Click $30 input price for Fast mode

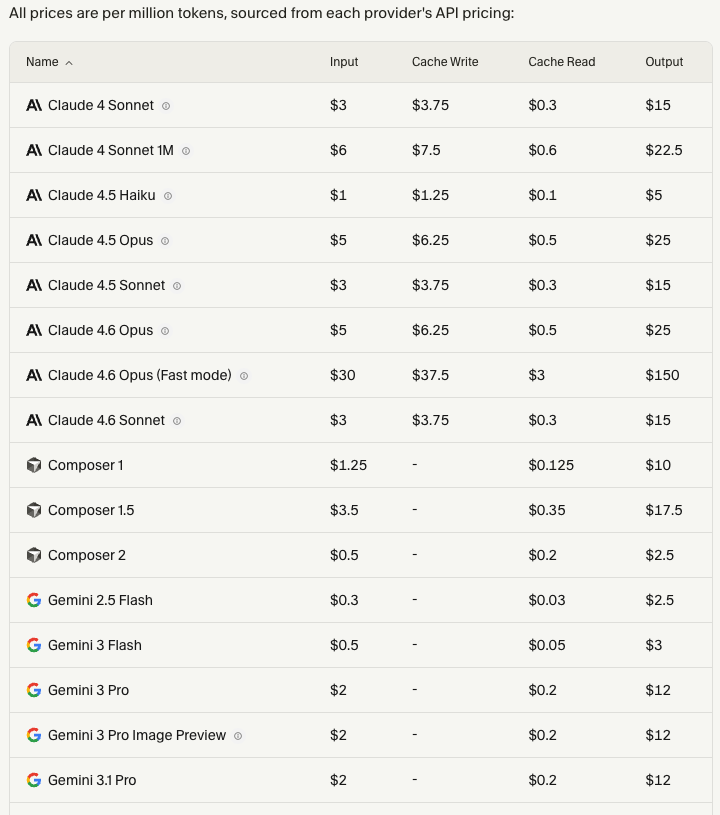(x=343, y=375)
